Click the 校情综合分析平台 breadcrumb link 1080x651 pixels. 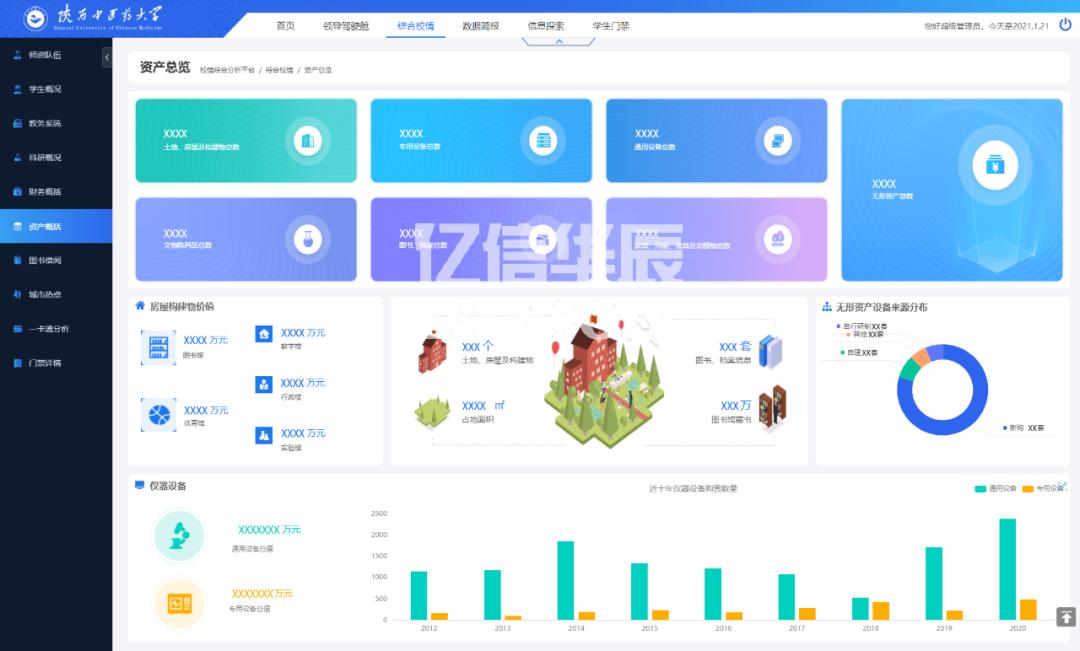click(227, 68)
